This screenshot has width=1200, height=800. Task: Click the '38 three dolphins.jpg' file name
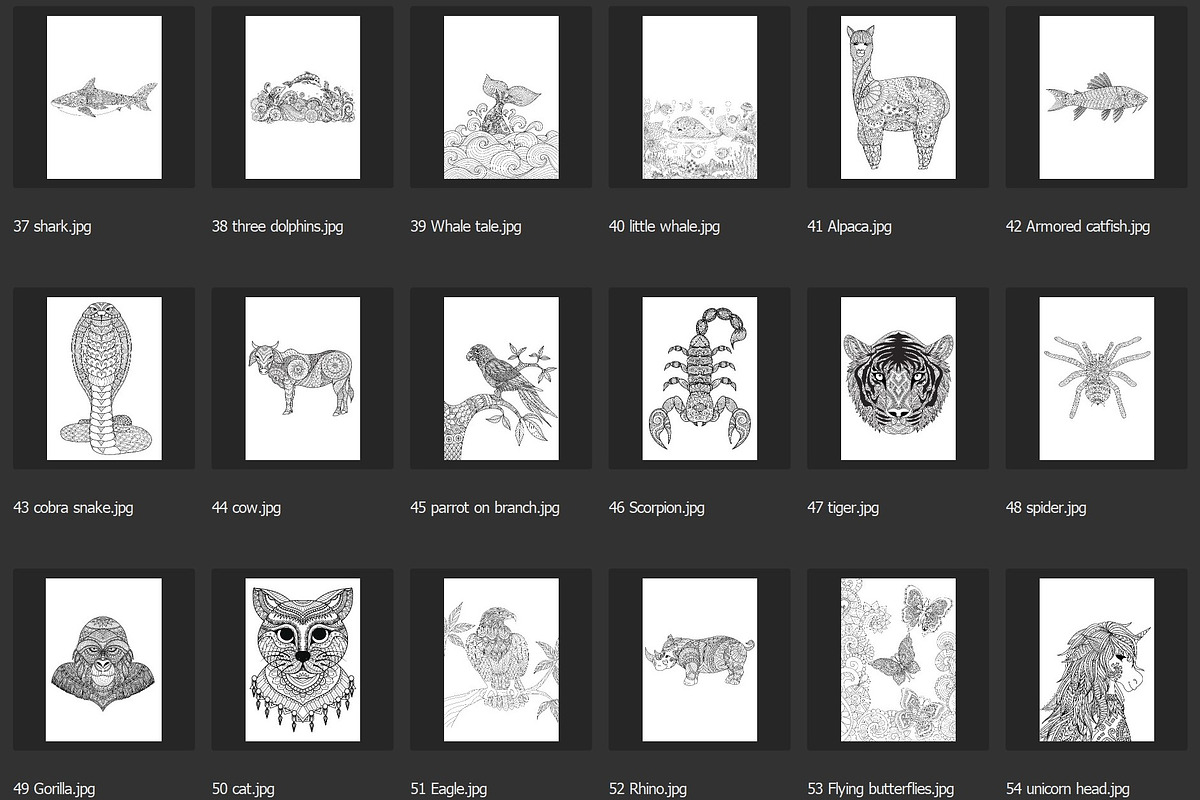tap(277, 227)
